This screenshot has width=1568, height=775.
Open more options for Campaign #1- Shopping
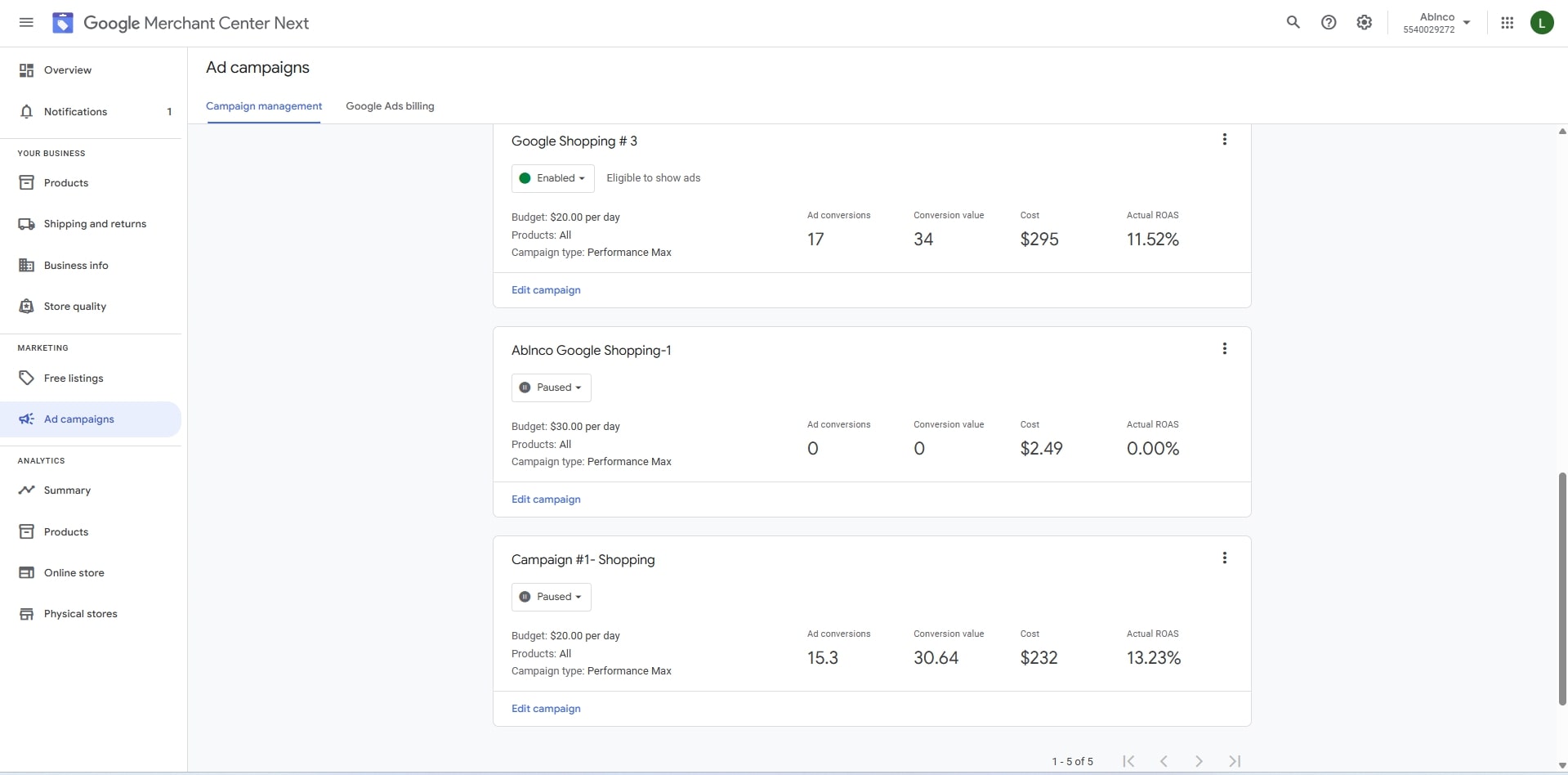click(1224, 558)
